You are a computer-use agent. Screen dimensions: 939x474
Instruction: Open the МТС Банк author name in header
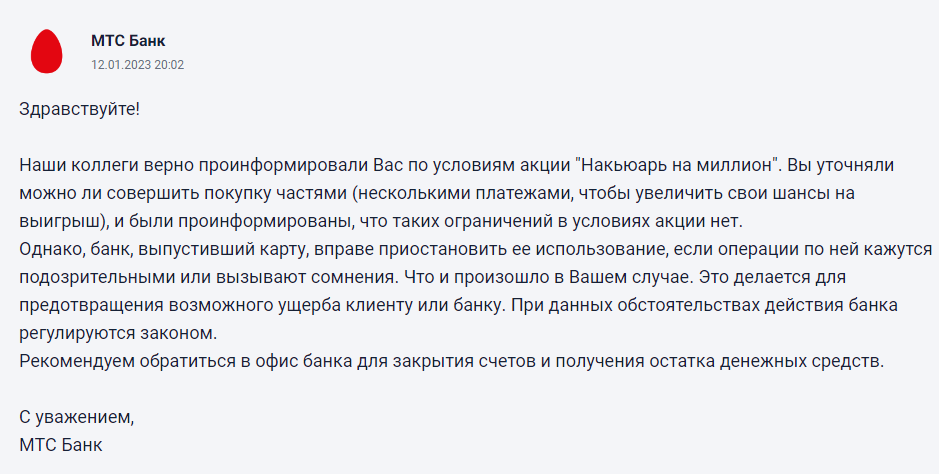tap(128, 41)
